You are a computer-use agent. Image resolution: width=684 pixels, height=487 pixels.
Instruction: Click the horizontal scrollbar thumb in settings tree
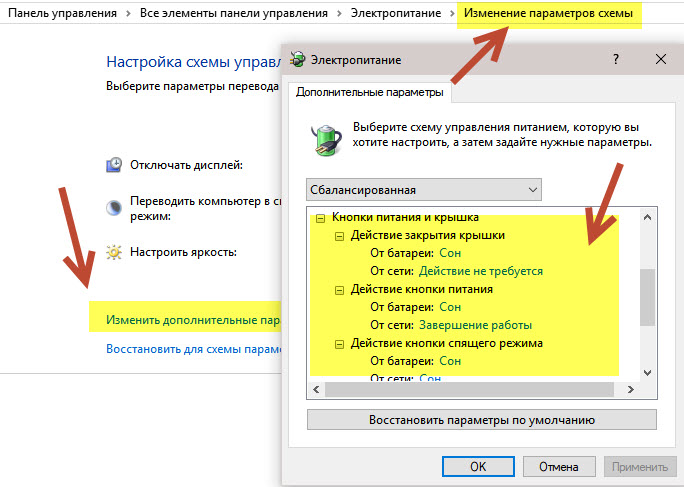[x=469, y=389]
